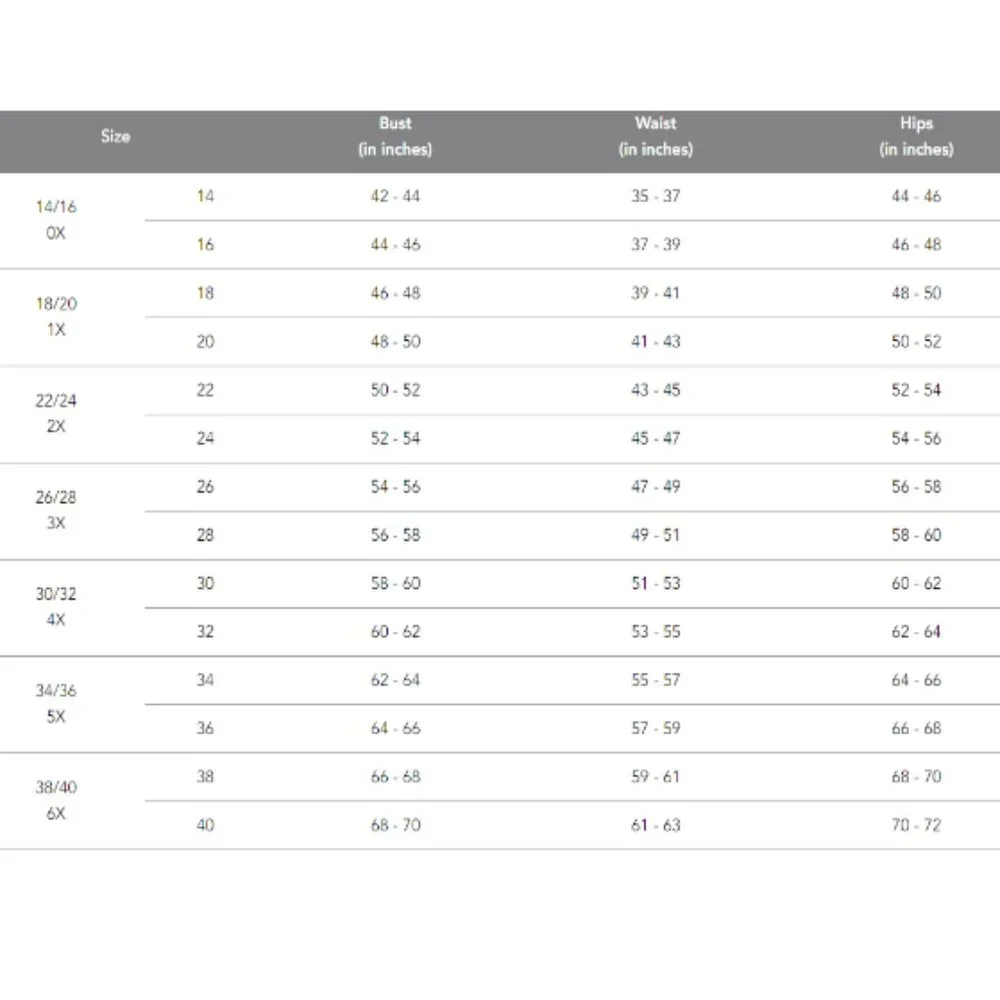Select the 34/36 5X size group

click(x=56, y=703)
